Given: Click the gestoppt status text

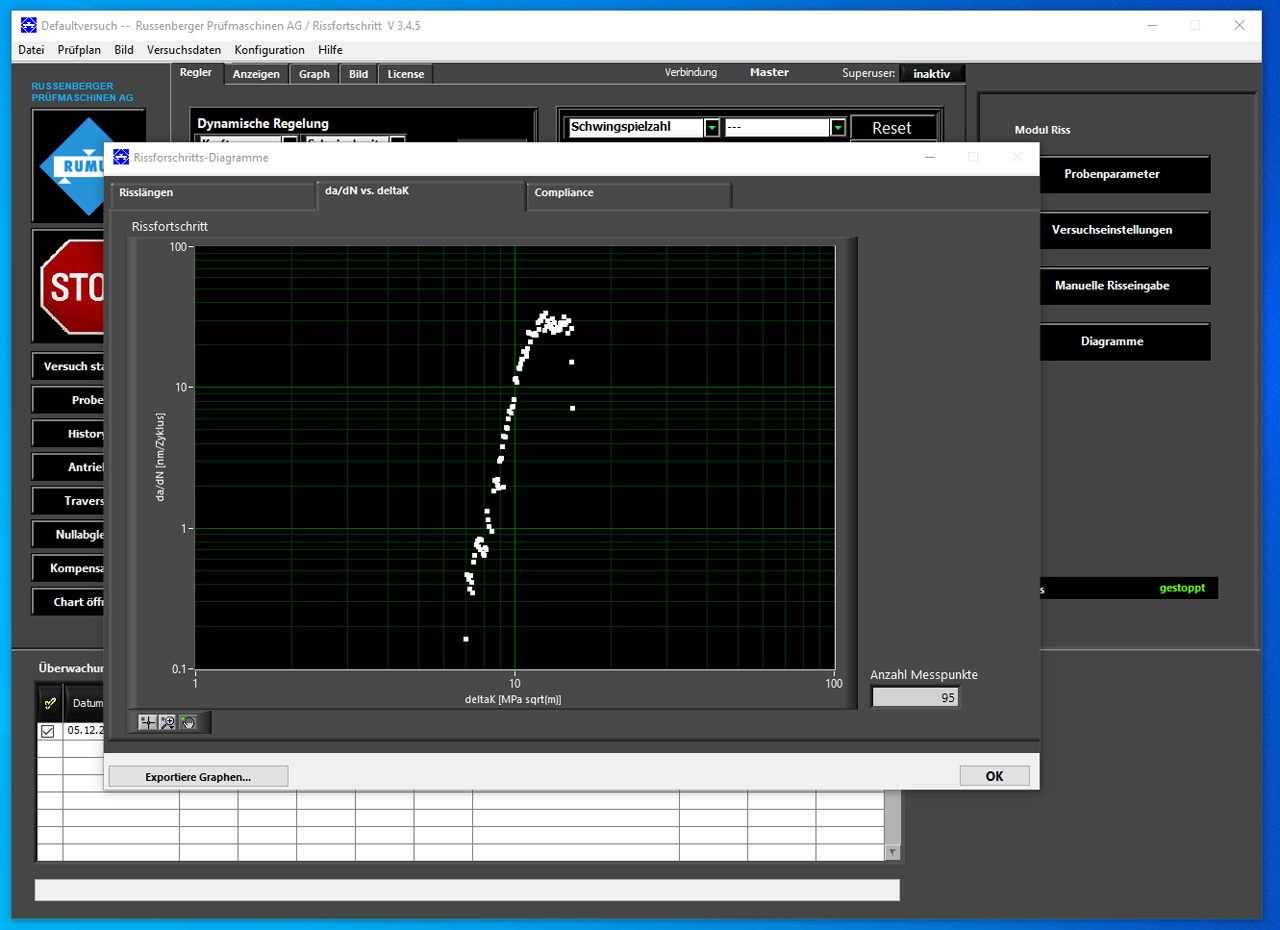Looking at the screenshot, I should click(1182, 588).
